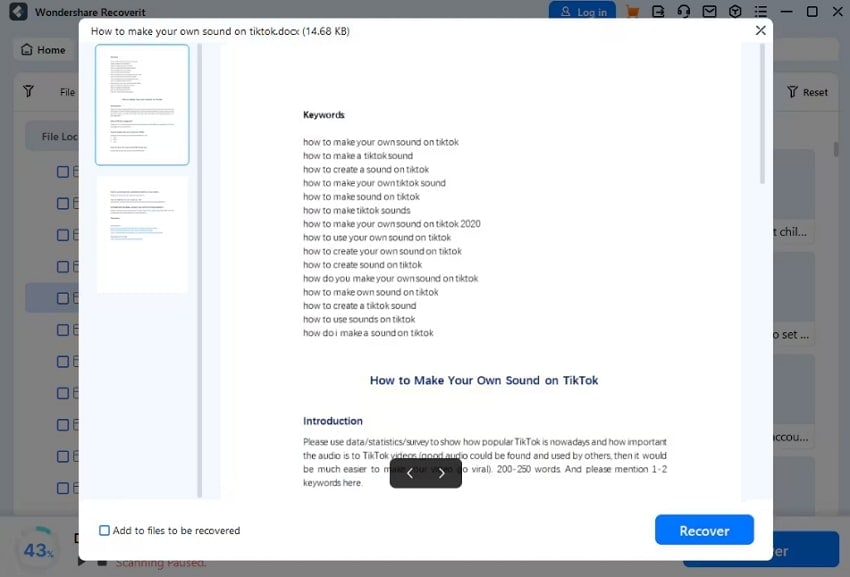The image size is (850, 577).
Task: Click the Introduction heading in preview
Action: click(x=333, y=421)
